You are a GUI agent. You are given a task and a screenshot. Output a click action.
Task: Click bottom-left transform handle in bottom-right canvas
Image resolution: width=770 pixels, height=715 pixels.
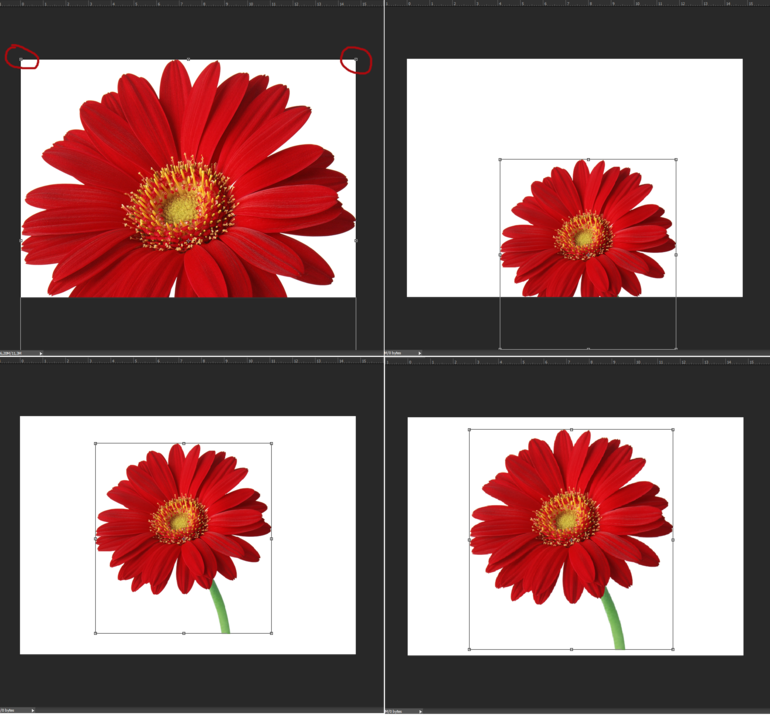(x=470, y=649)
